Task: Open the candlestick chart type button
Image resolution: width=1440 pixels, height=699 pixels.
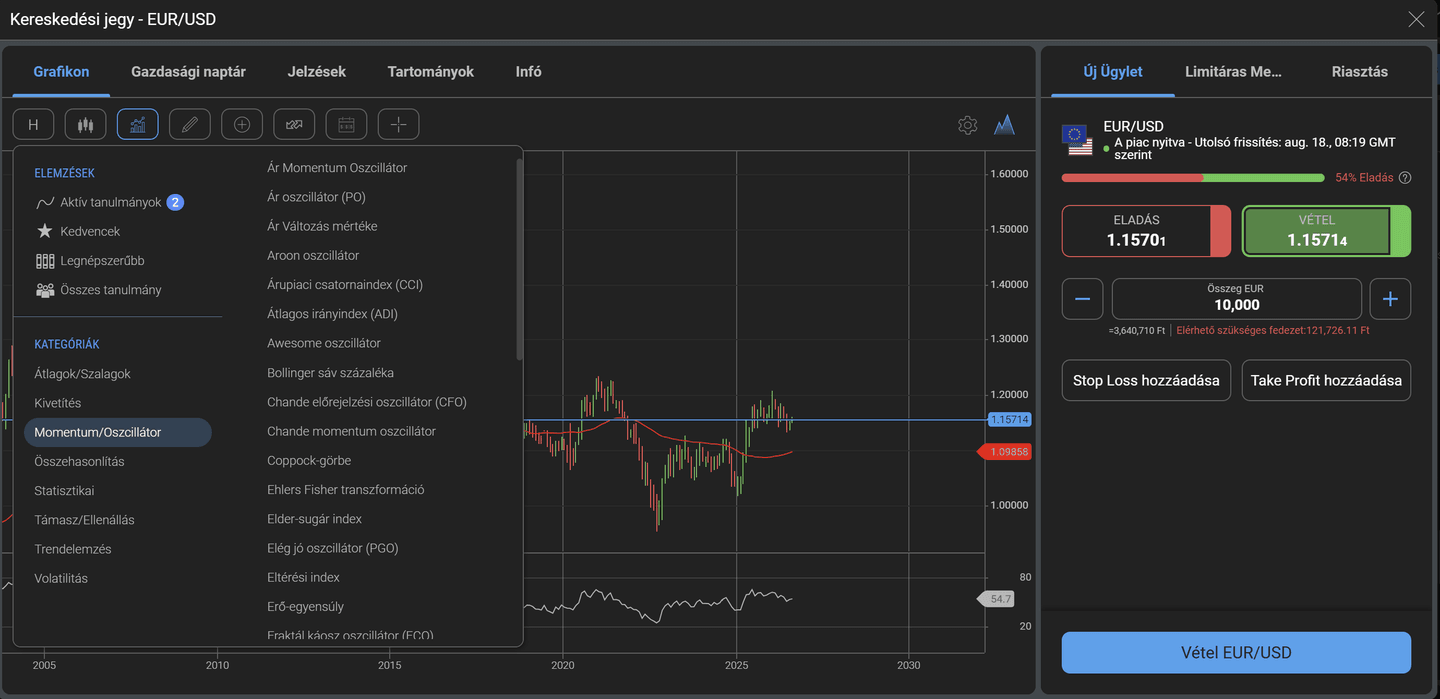Action: (x=86, y=124)
